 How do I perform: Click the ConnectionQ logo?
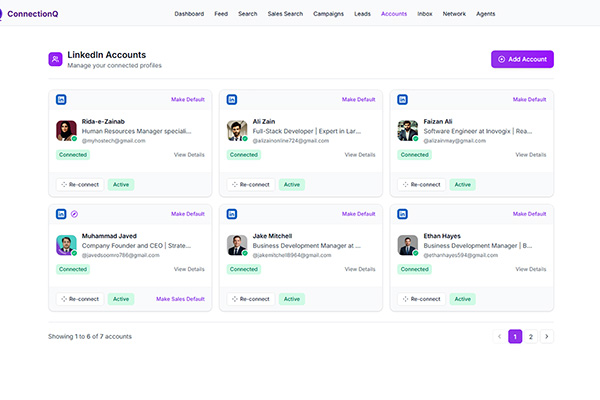(29, 14)
